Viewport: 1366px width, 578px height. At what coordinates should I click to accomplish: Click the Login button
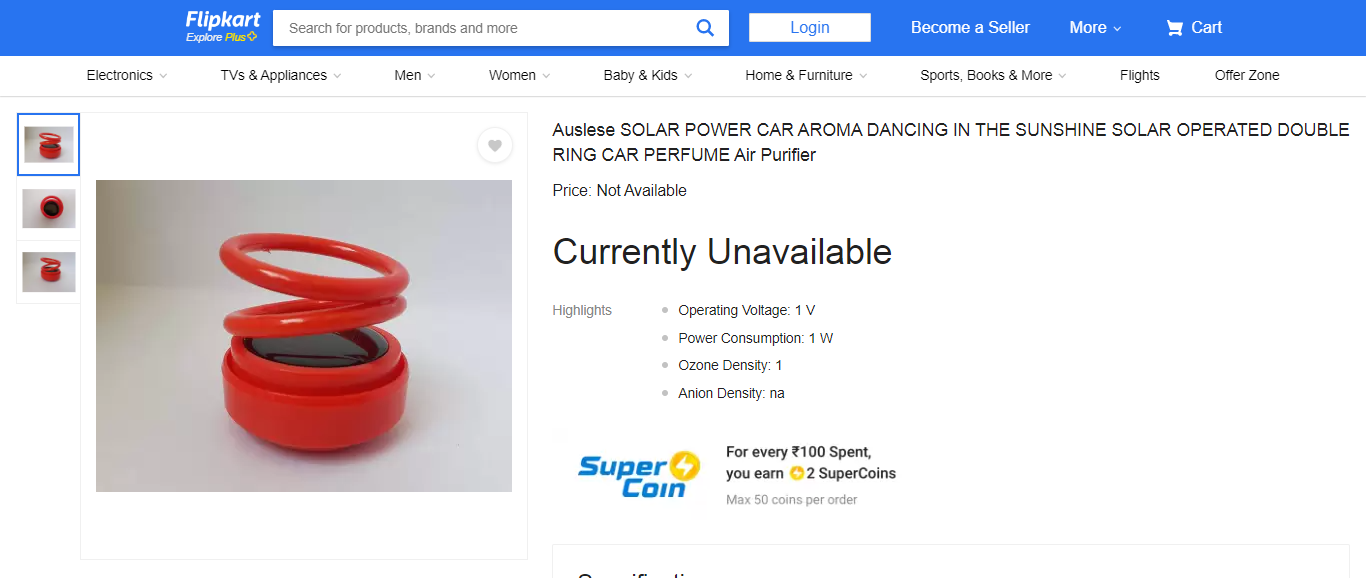point(809,28)
